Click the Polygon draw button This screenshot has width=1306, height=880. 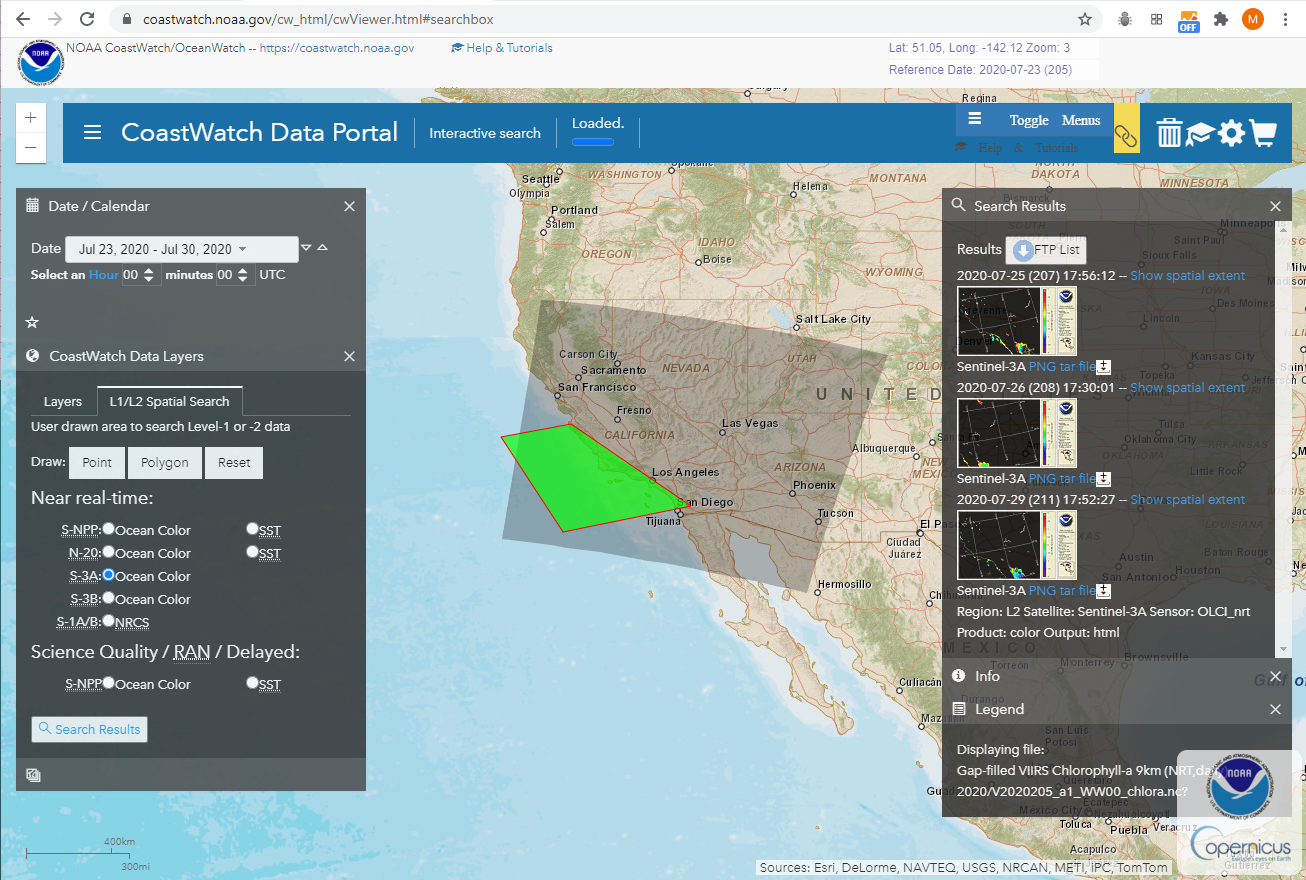point(165,463)
